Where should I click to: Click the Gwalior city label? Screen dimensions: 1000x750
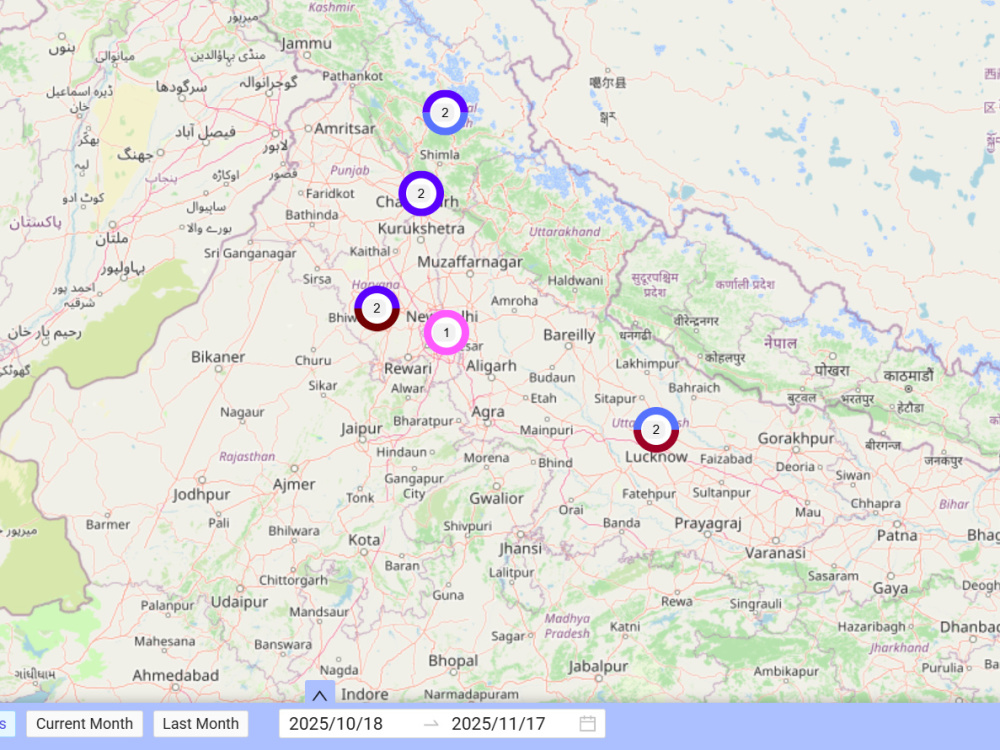496,498
